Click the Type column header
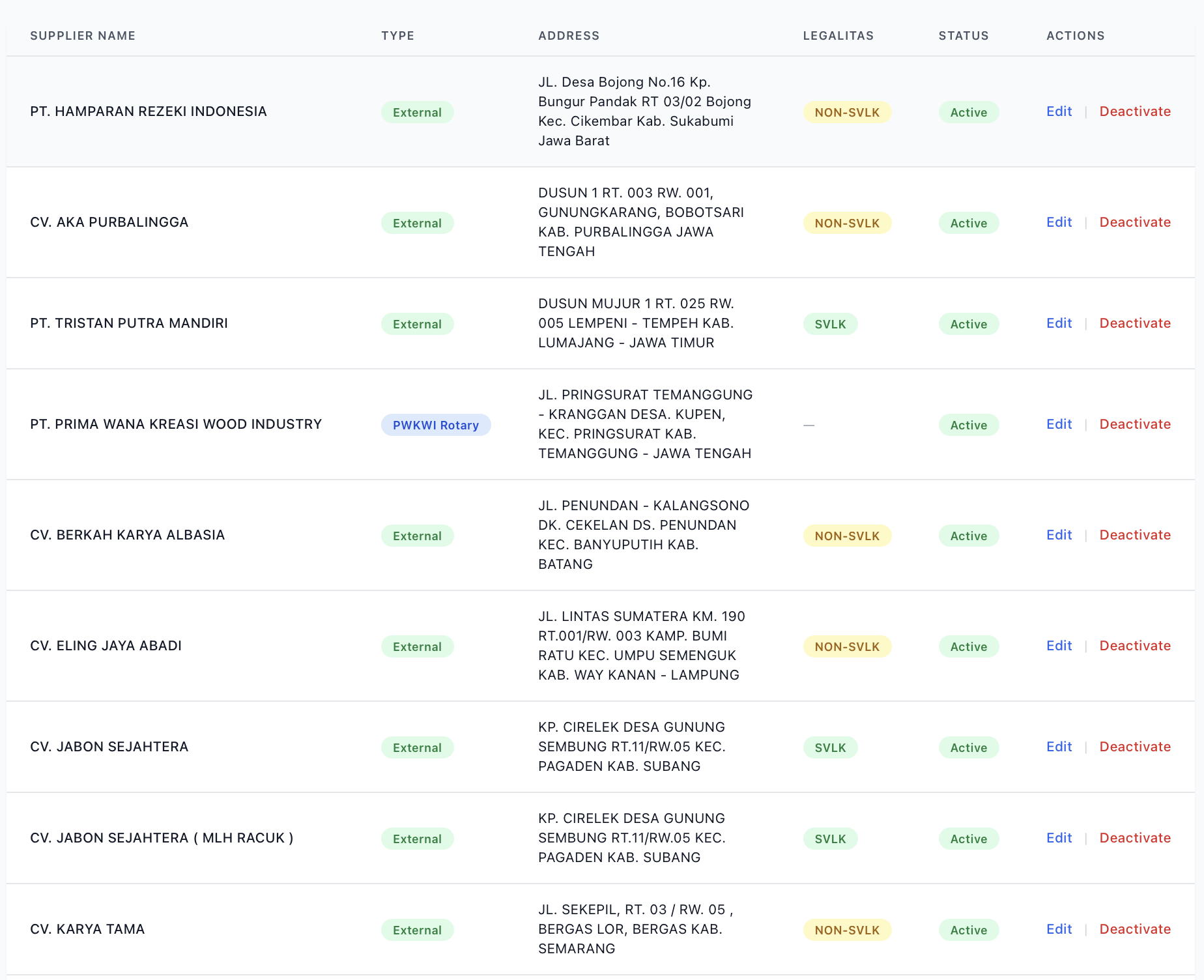The height and width of the screenshot is (980, 1204). [x=397, y=36]
